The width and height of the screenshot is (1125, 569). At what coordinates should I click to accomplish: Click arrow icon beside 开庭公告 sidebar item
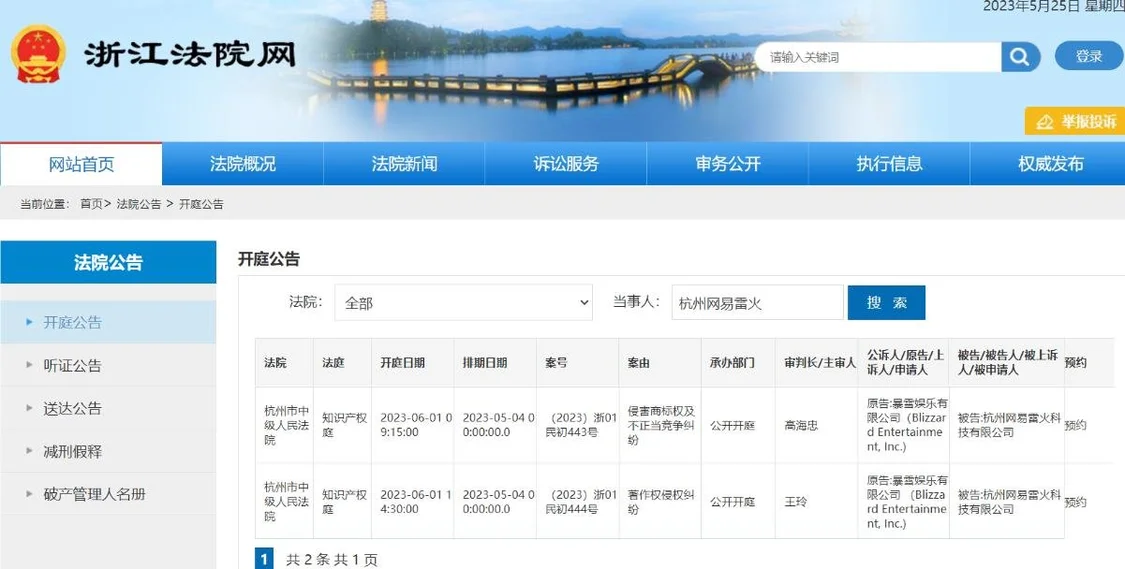29,322
